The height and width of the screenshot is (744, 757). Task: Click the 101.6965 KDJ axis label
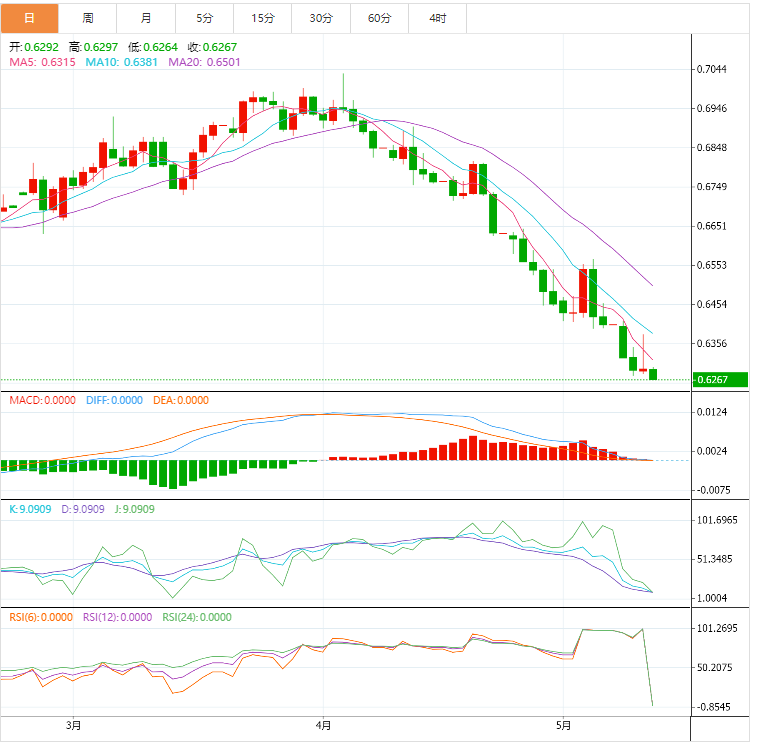pyautogui.click(x=717, y=520)
